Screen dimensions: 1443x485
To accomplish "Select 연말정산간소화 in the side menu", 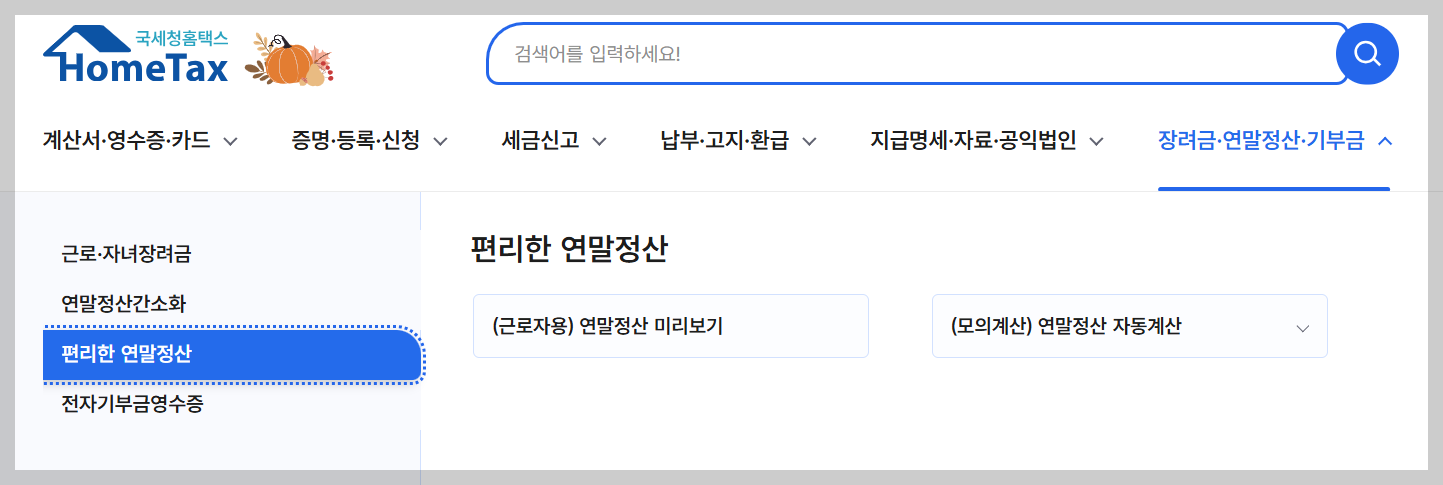I will [123, 304].
